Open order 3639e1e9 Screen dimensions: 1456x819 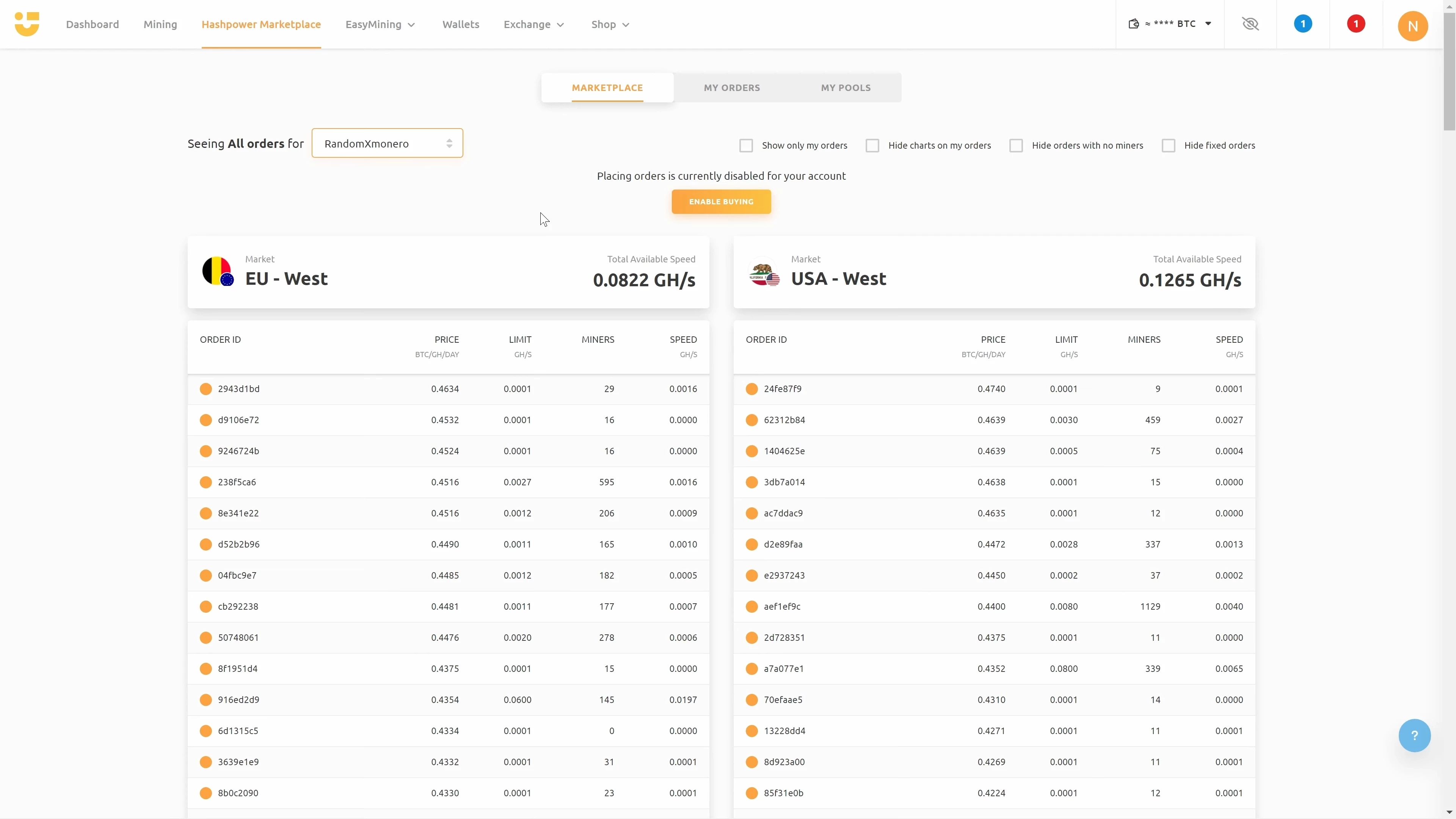pyautogui.click(x=448, y=762)
